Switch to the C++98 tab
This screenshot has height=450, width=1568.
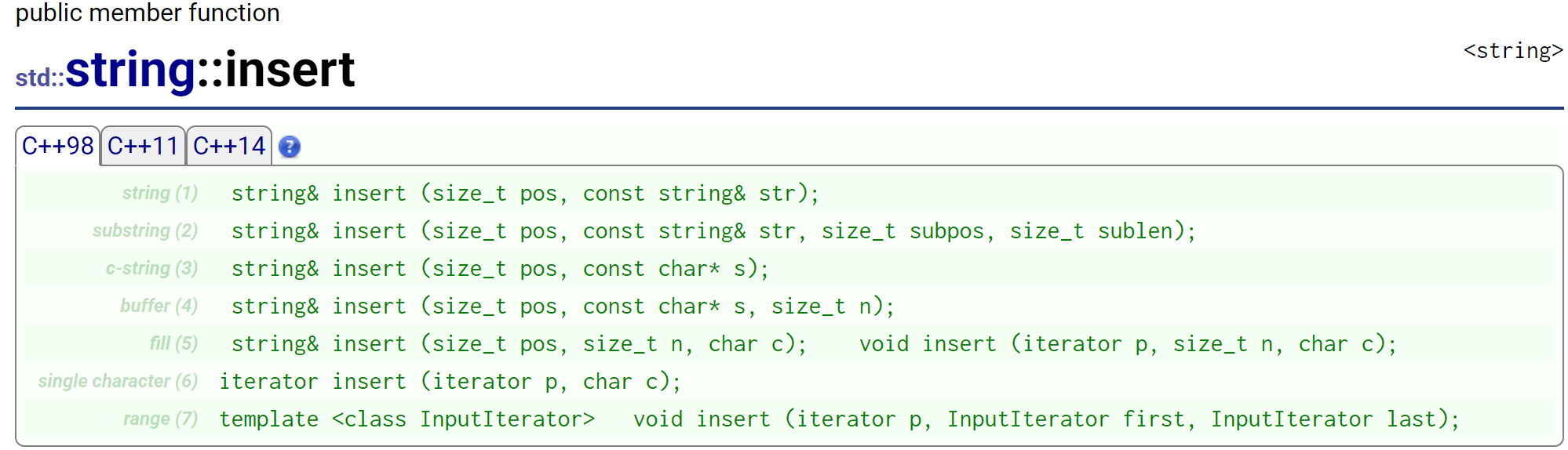tap(57, 146)
